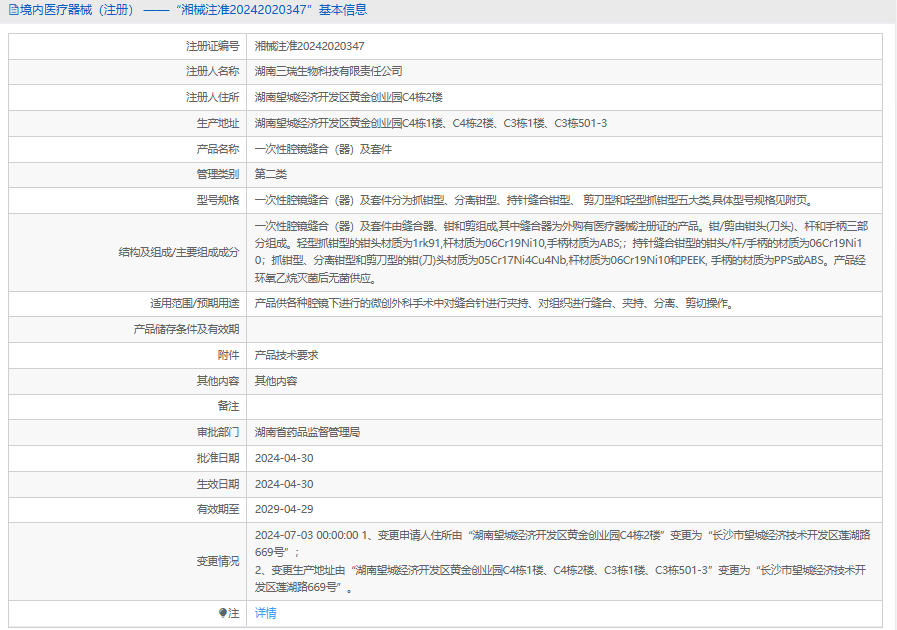This screenshot has height=630, width=897.
Task: Click the bulb icon beside 注
Action: (x=223, y=613)
